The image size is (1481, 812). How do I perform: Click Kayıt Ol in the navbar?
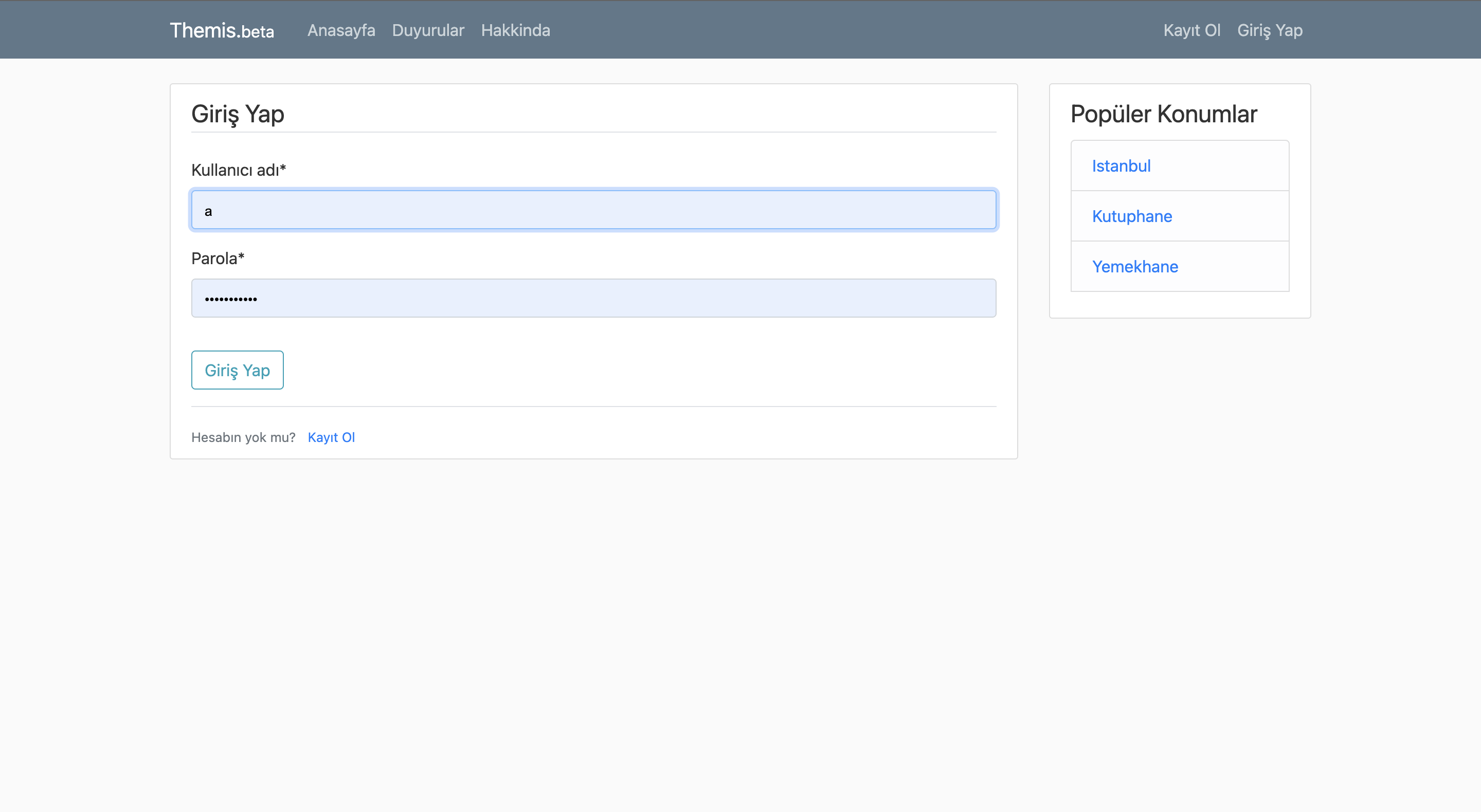click(x=1191, y=30)
